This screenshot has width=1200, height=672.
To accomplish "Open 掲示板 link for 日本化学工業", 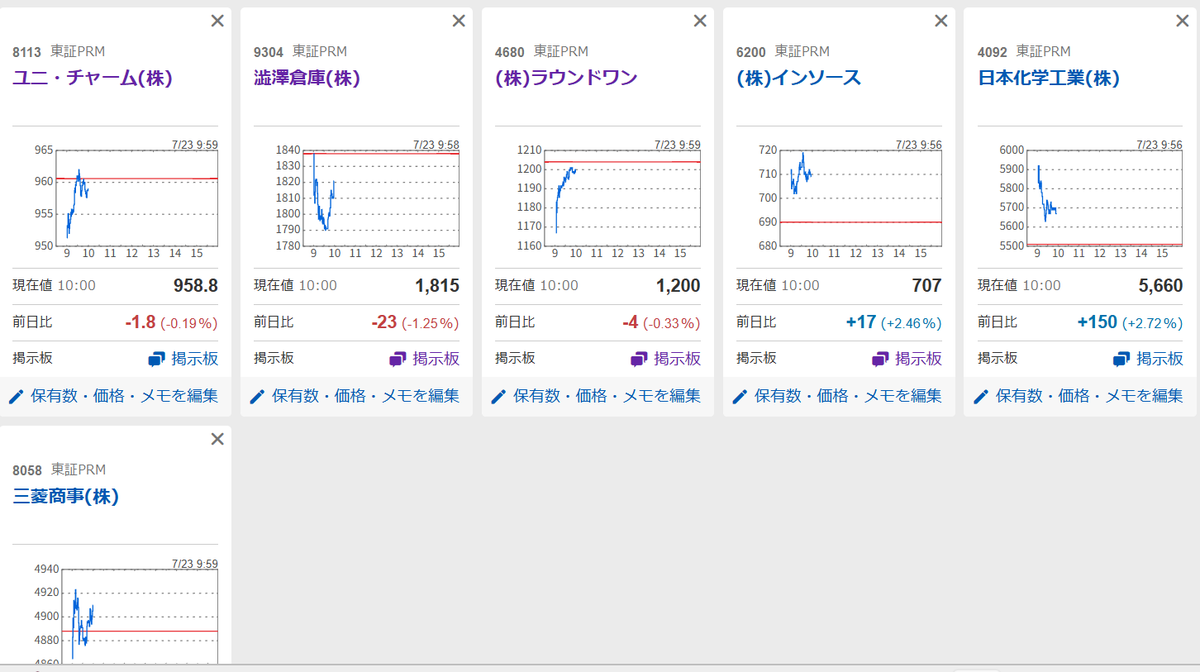I will (1148, 358).
